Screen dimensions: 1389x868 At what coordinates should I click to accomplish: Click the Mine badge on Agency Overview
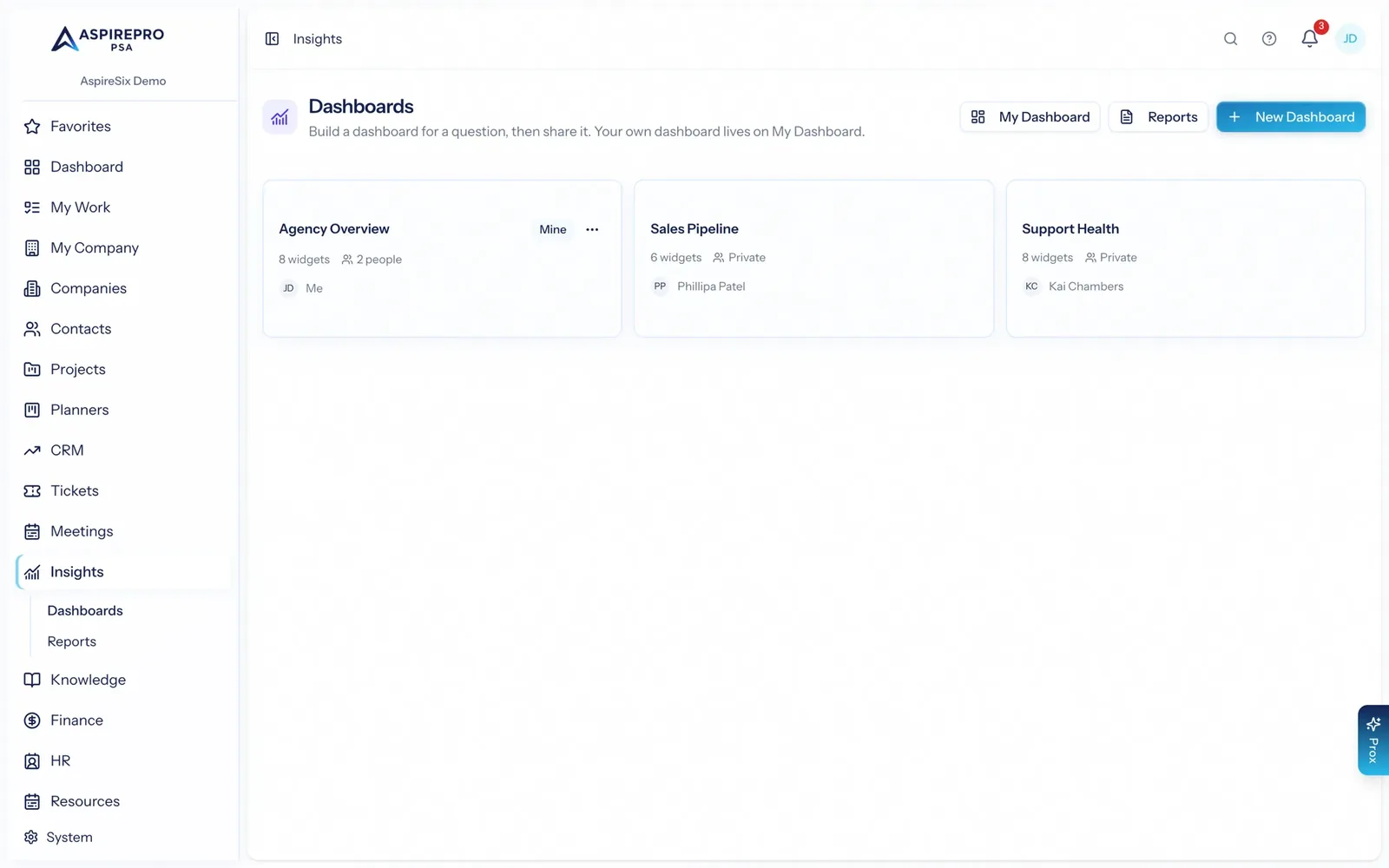point(553,230)
